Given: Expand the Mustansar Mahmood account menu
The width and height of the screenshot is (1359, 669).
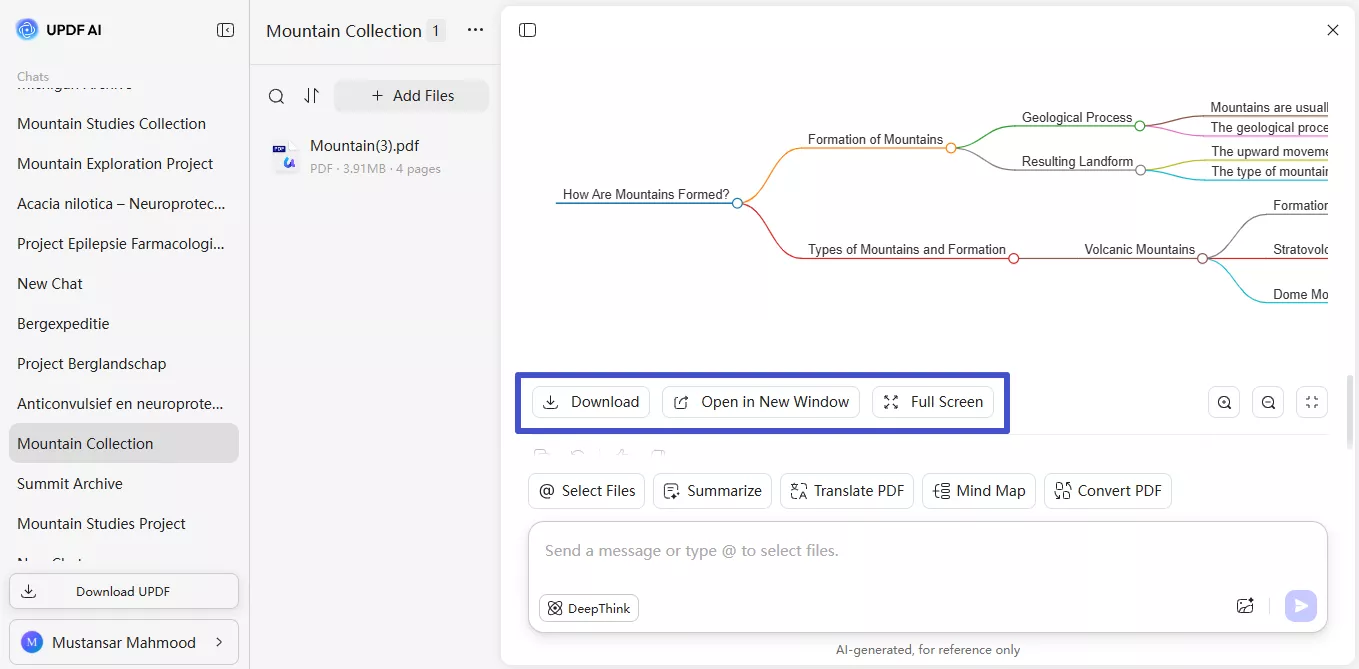Looking at the screenshot, I should click(x=124, y=641).
